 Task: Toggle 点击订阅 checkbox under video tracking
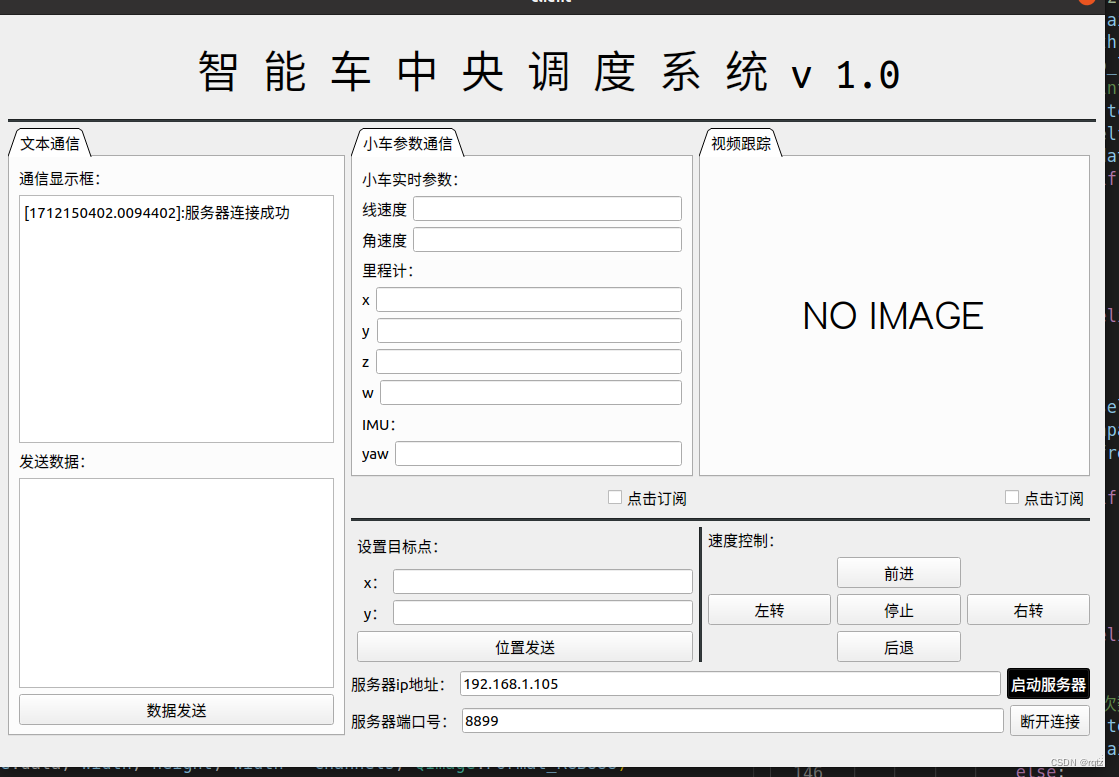pyautogui.click(x=1012, y=497)
